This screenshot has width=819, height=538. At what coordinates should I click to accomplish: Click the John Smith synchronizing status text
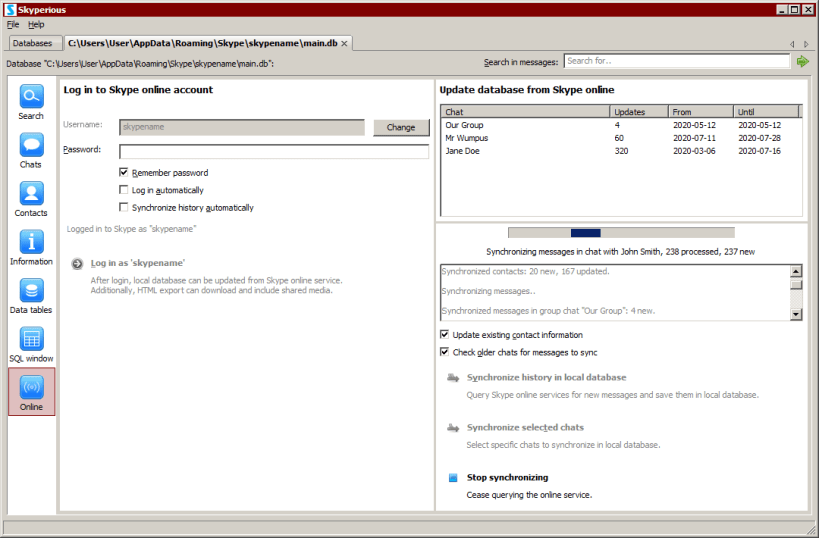click(x=621, y=252)
